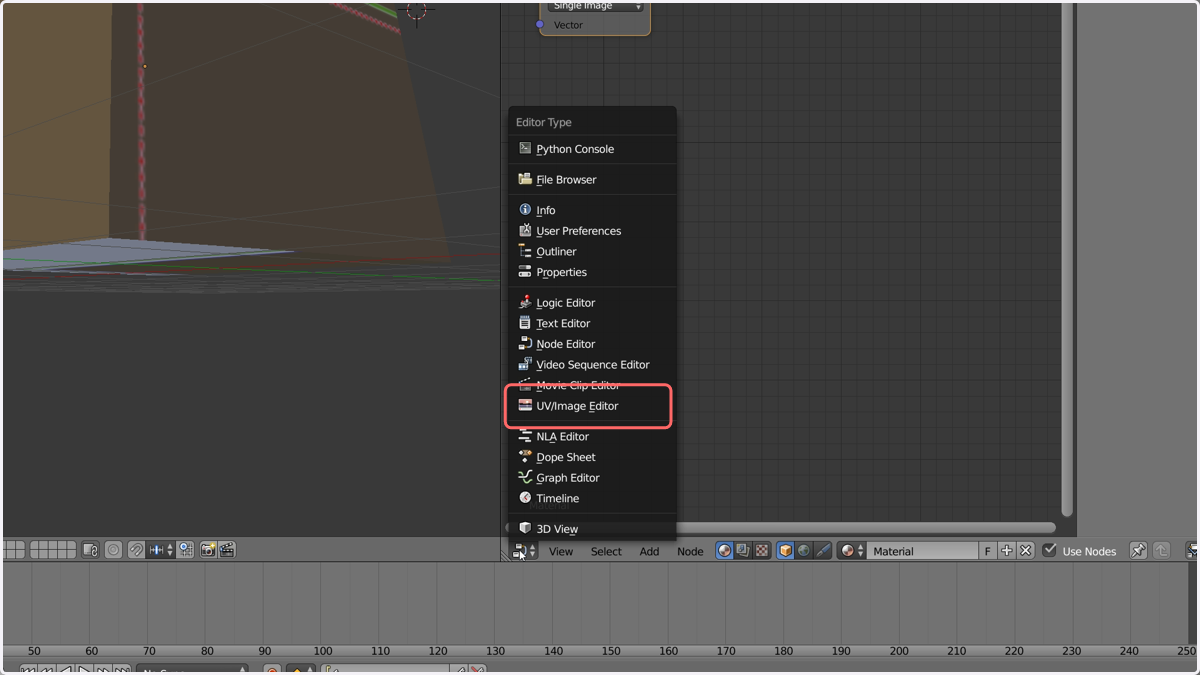Select Python Console in the editor list

tap(592, 149)
